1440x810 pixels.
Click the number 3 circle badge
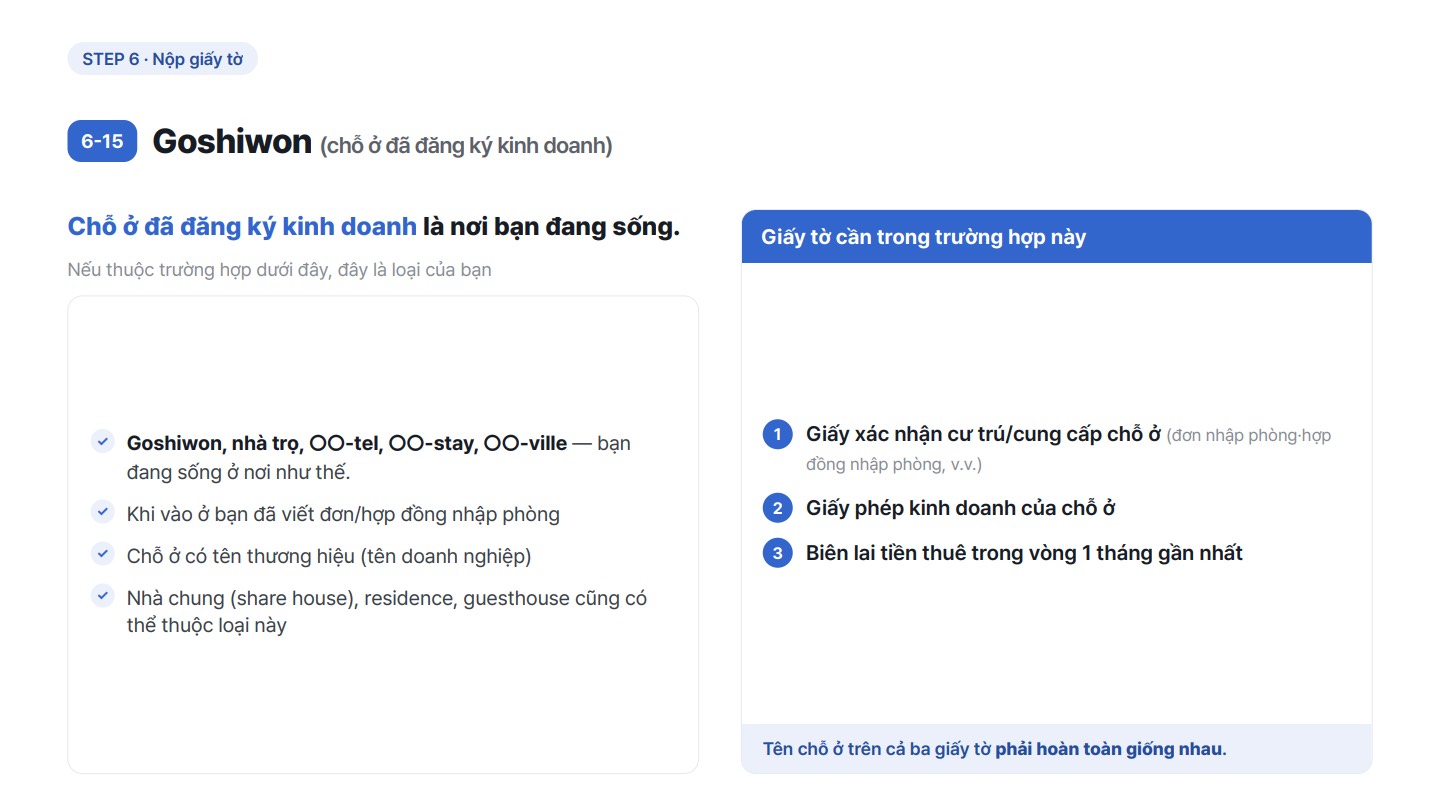[x=777, y=553]
